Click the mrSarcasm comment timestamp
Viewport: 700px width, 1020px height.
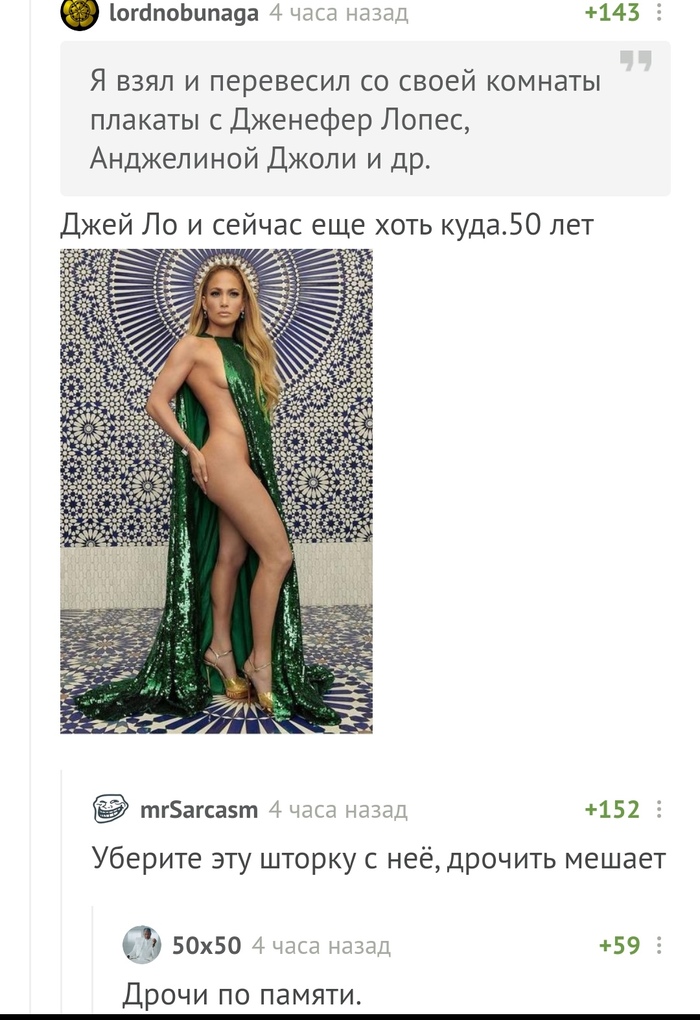pos(338,809)
